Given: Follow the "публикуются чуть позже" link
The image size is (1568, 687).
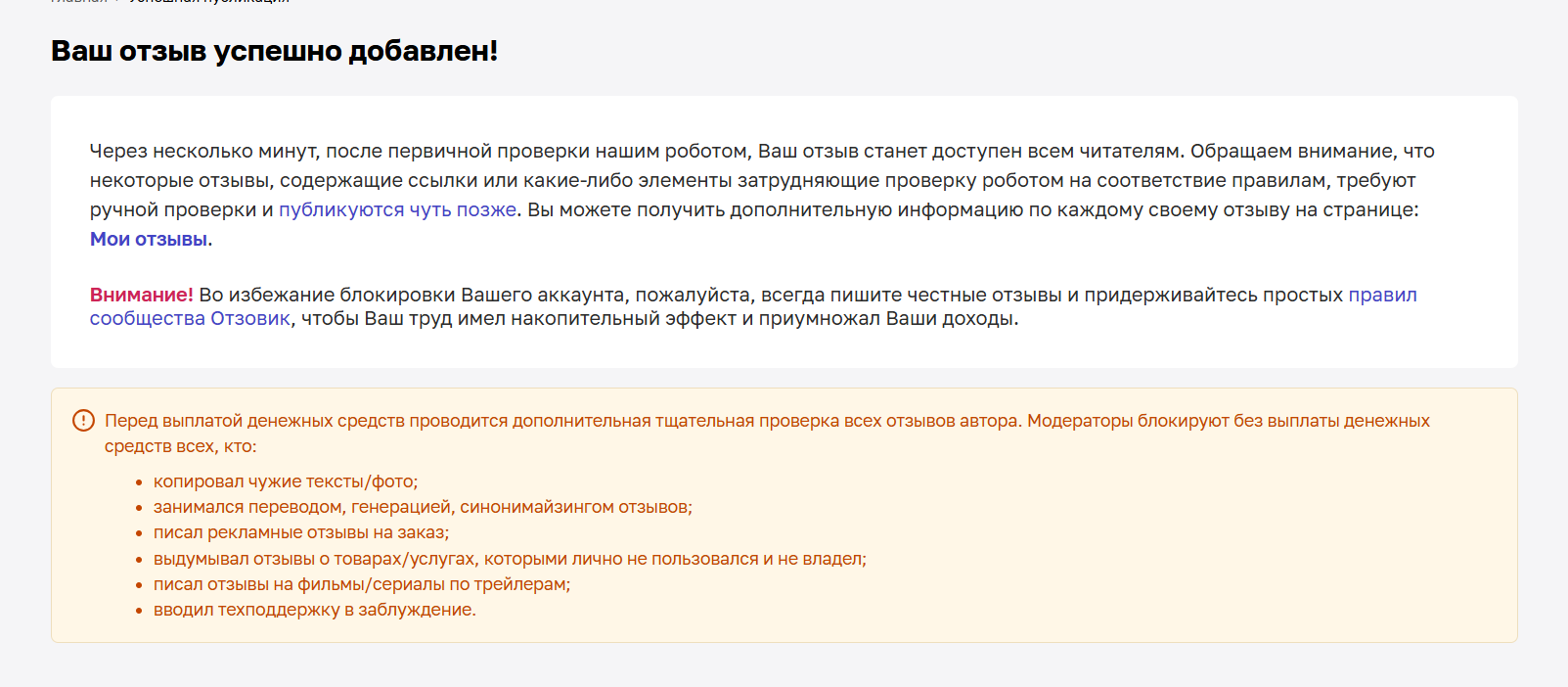Looking at the screenshot, I should [397, 209].
